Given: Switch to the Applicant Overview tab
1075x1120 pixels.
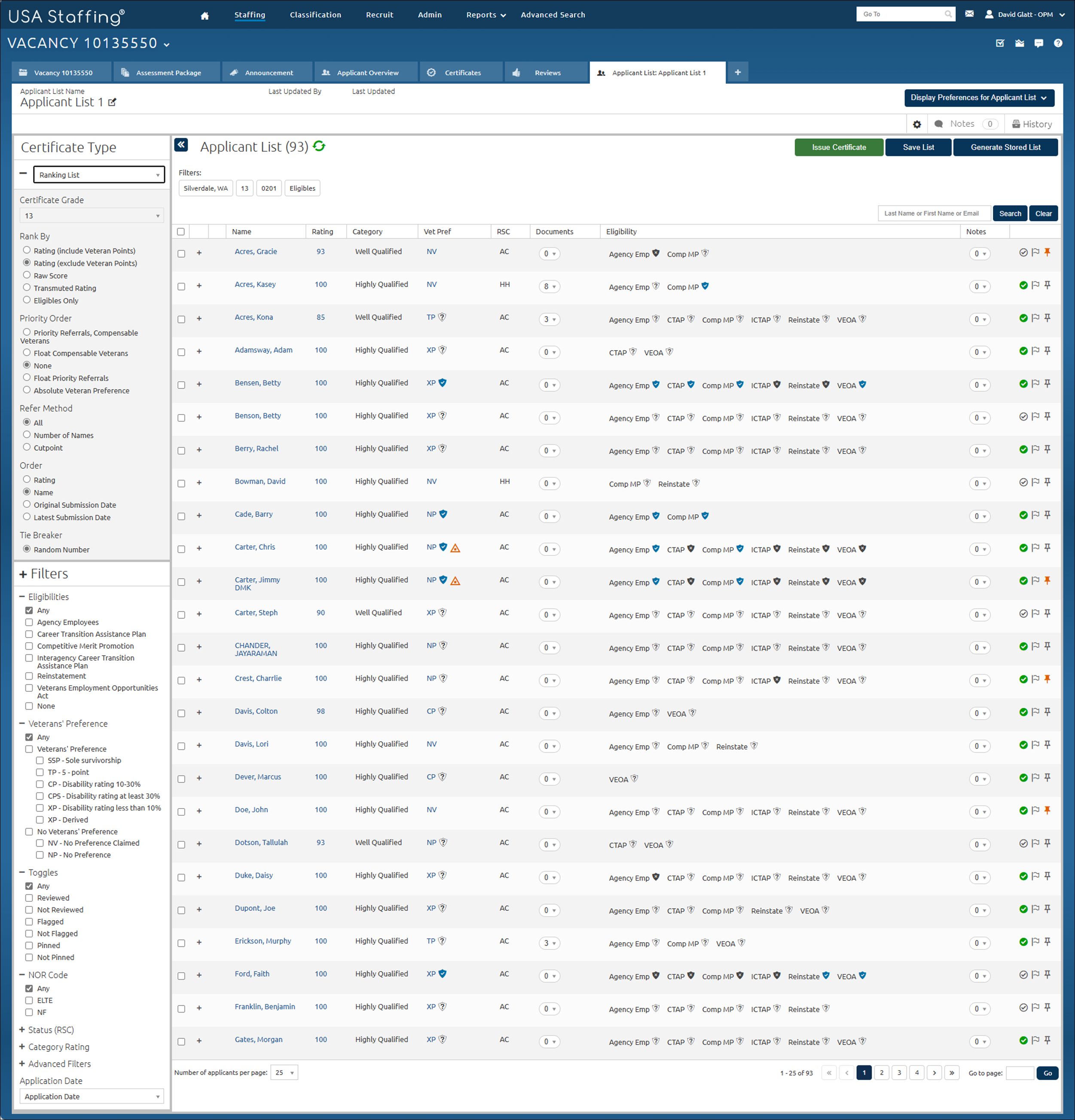Looking at the screenshot, I should tap(366, 73).
